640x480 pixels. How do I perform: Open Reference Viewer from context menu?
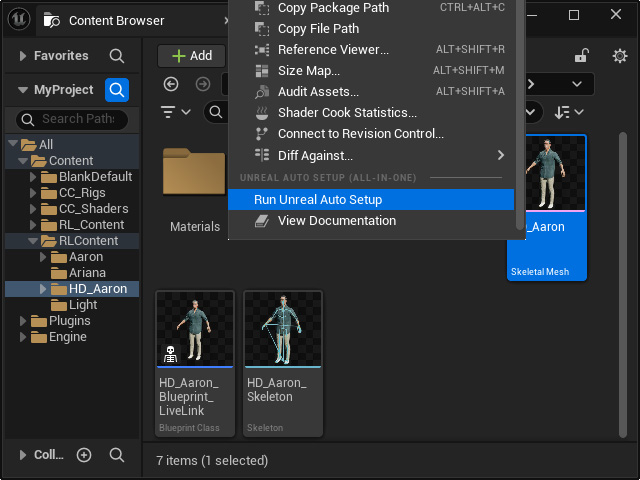pos(371,49)
